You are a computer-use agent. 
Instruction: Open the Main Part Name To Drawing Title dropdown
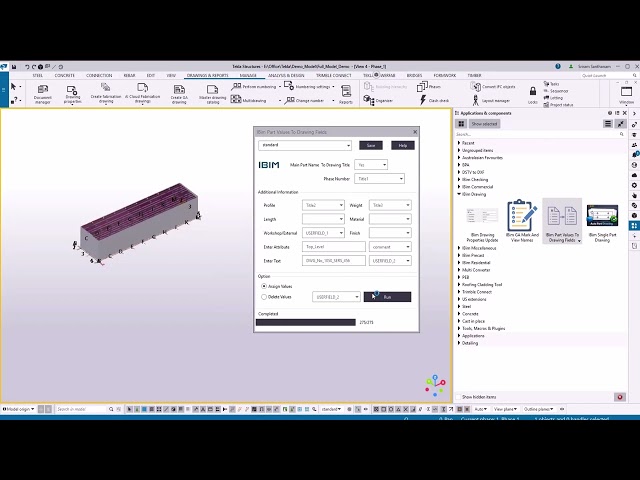[371, 165]
